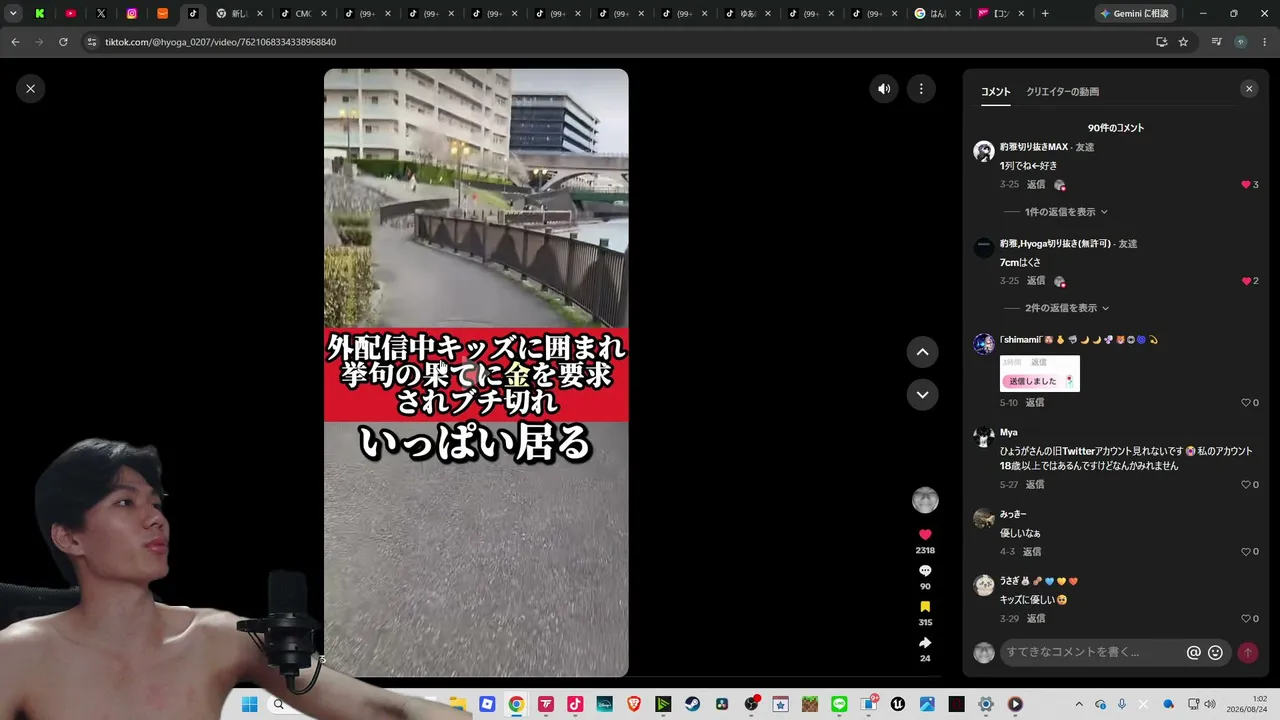Open the creator's profile avatar beside video

(x=925, y=500)
